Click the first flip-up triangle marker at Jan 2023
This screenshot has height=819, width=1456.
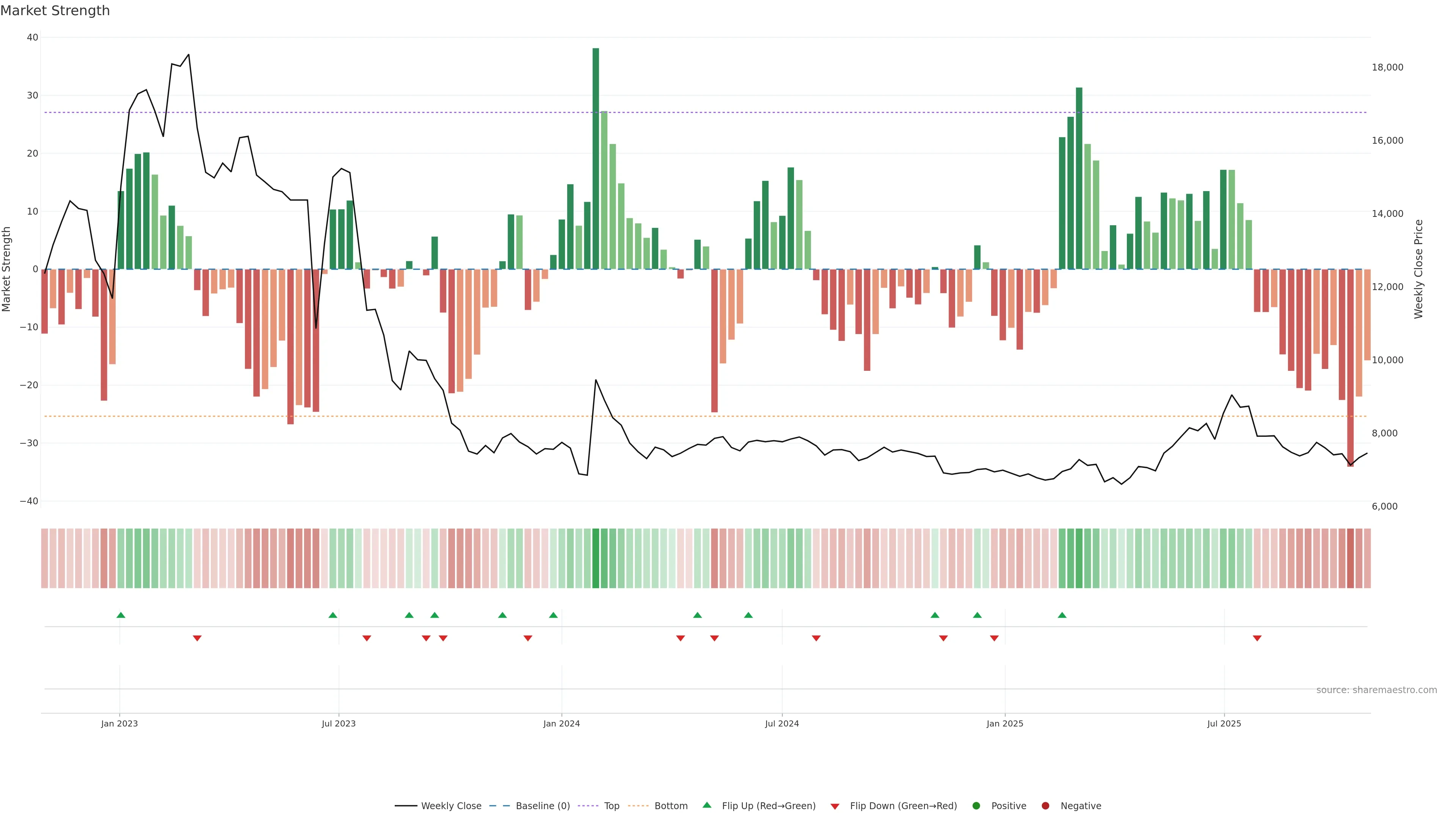click(x=121, y=615)
